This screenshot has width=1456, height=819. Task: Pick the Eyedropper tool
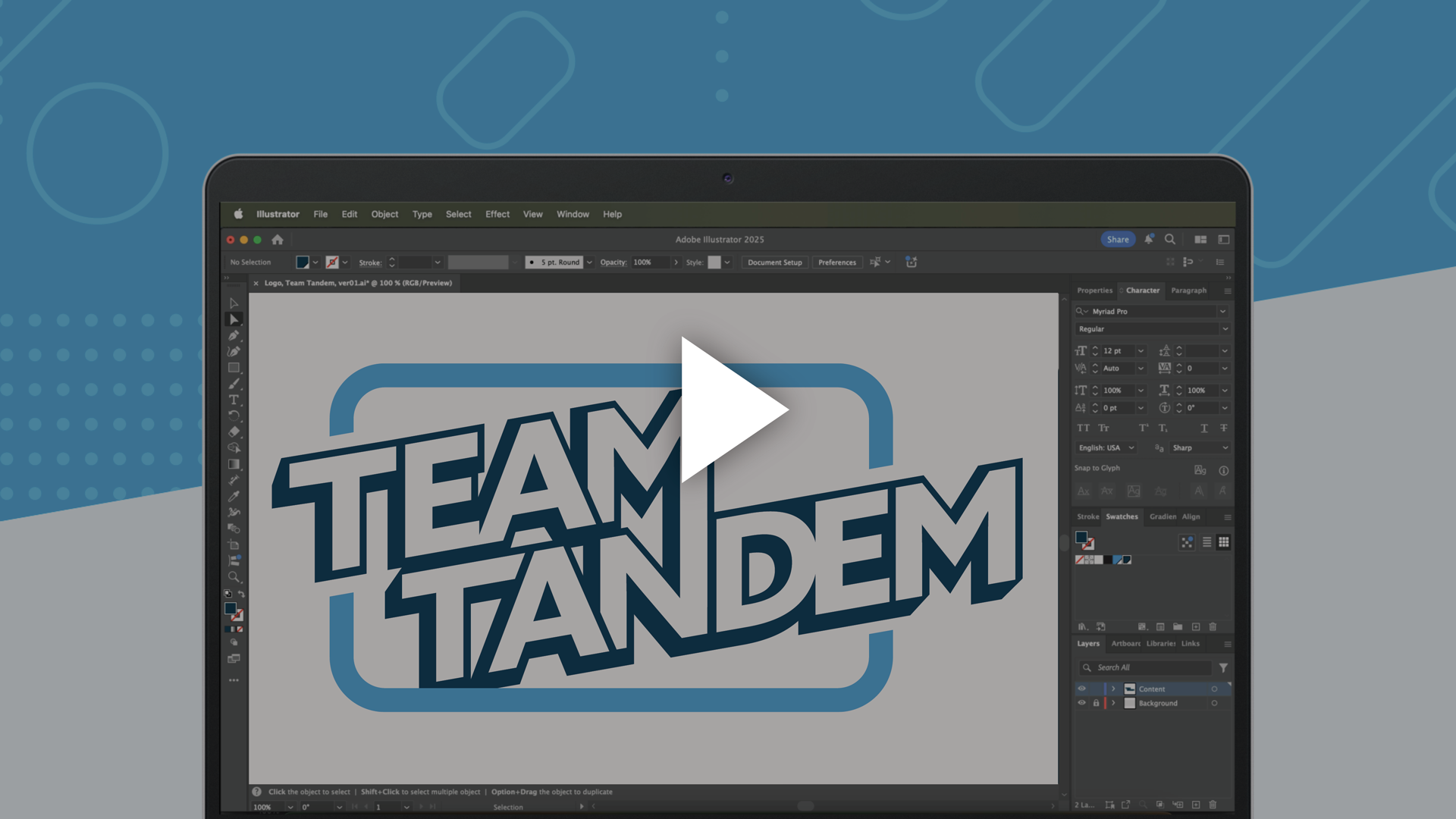click(234, 496)
